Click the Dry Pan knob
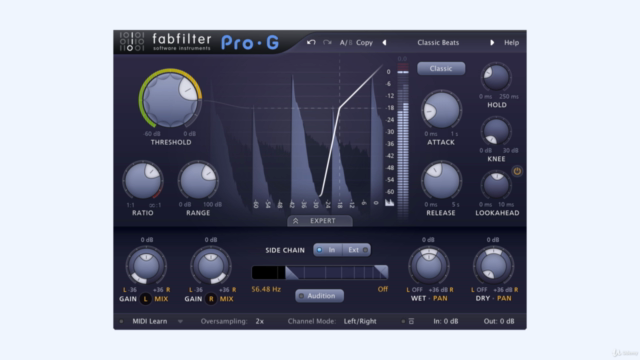The image size is (640, 360). pyautogui.click(x=493, y=266)
